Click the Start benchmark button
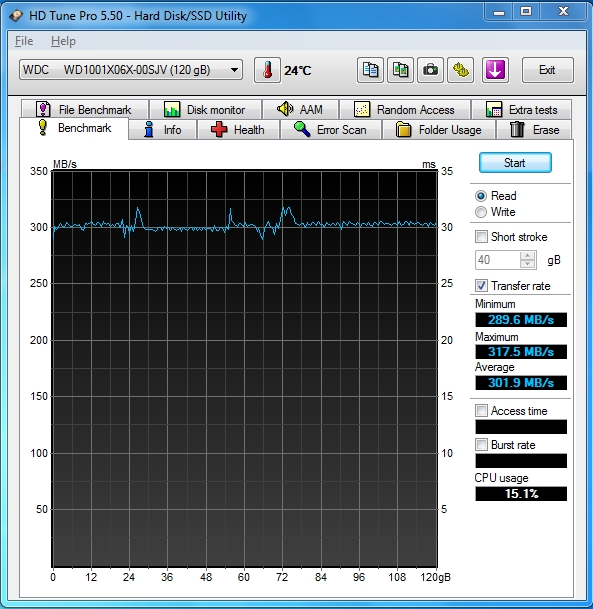 click(515, 163)
